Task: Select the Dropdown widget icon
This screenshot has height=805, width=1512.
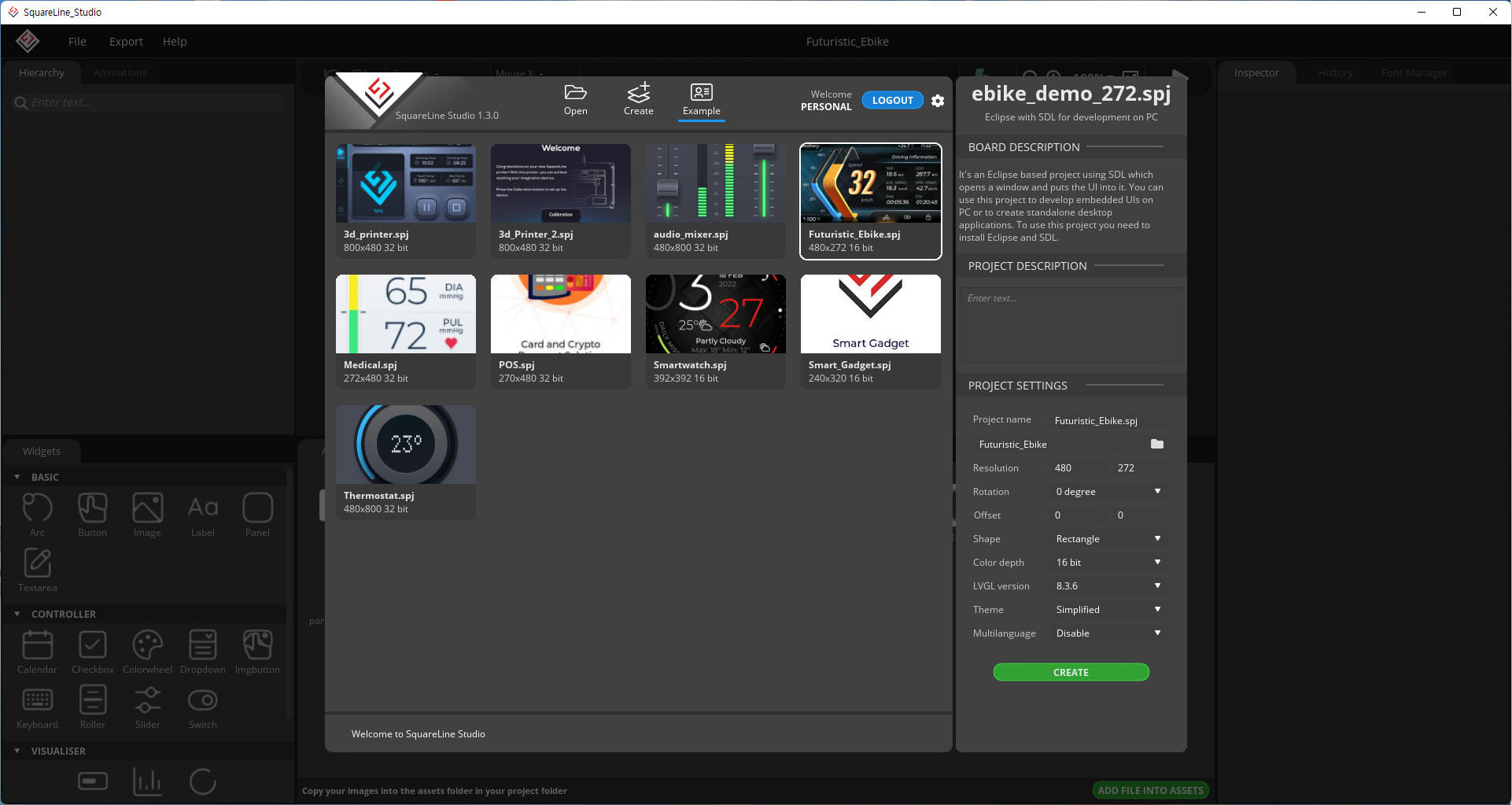Action: (x=202, y=645)
